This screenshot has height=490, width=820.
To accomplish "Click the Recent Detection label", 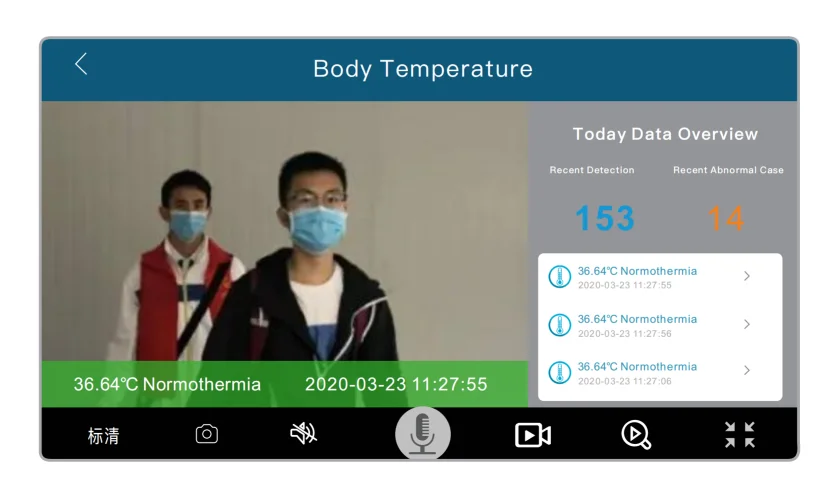I will (x=591, y=170).
